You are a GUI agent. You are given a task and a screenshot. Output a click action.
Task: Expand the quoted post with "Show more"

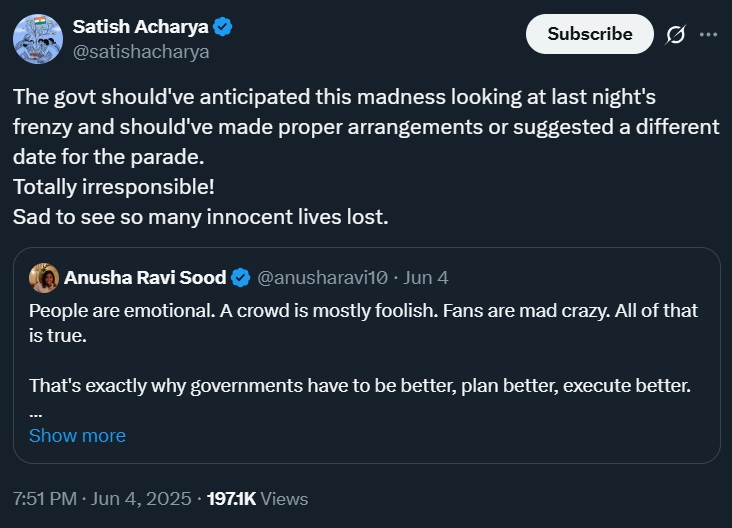(77, 436)
